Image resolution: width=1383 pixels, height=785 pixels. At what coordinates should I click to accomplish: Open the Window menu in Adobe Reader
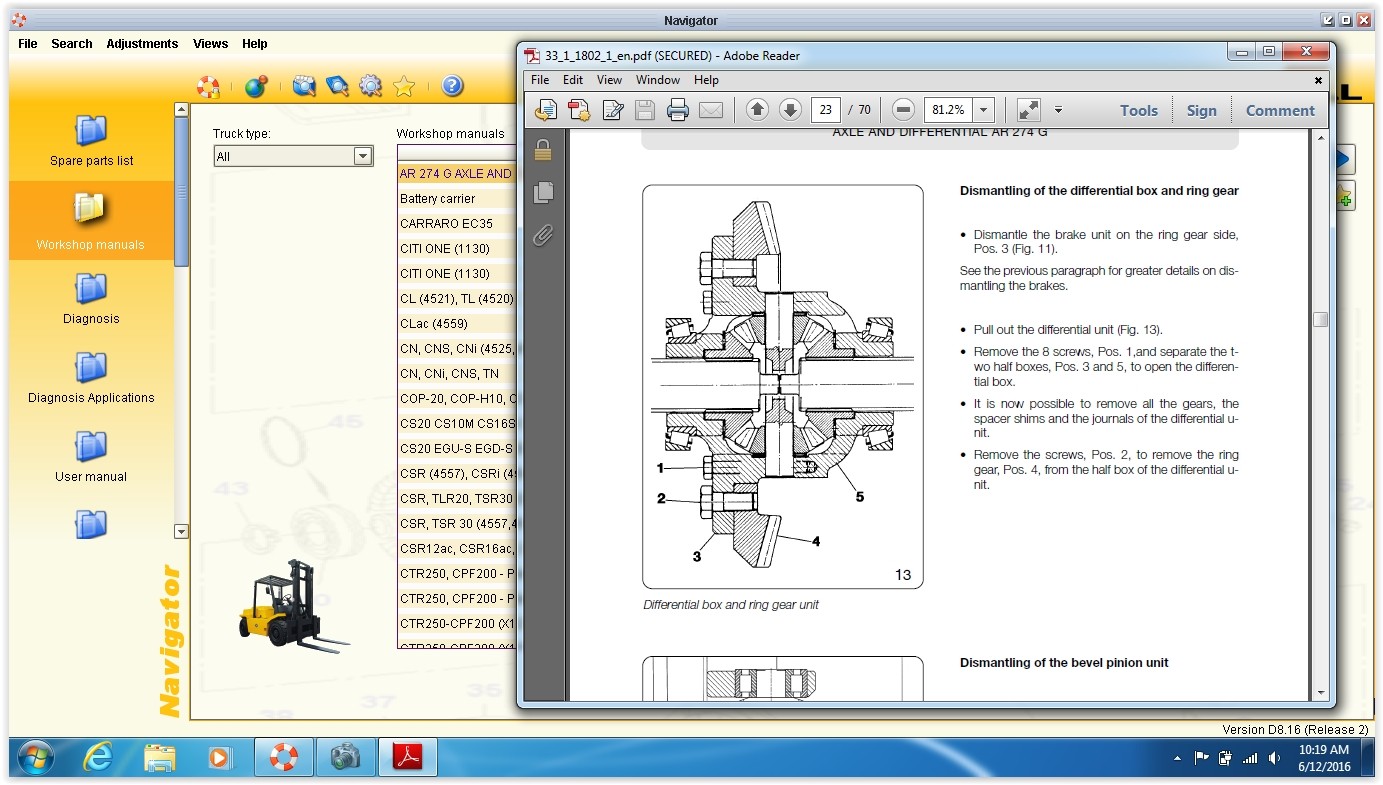(x=658, y=80)
